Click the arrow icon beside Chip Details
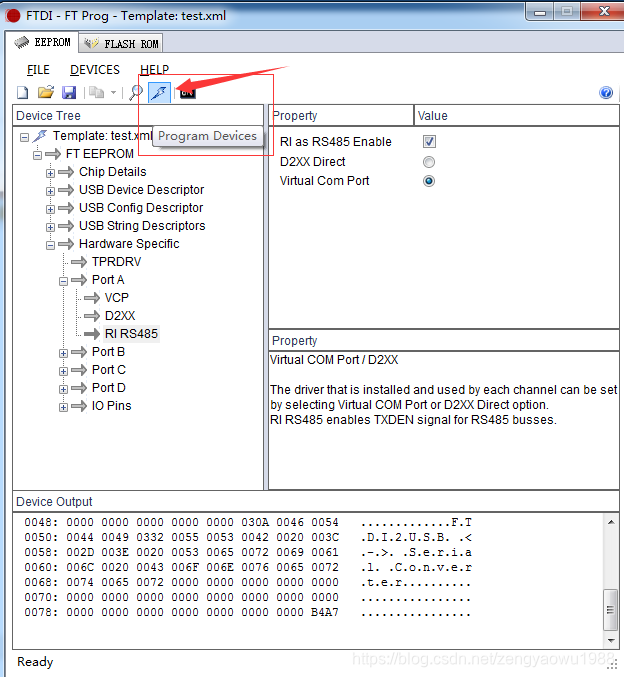The width and height of the screenshot is (624, 677). point(66,172)
